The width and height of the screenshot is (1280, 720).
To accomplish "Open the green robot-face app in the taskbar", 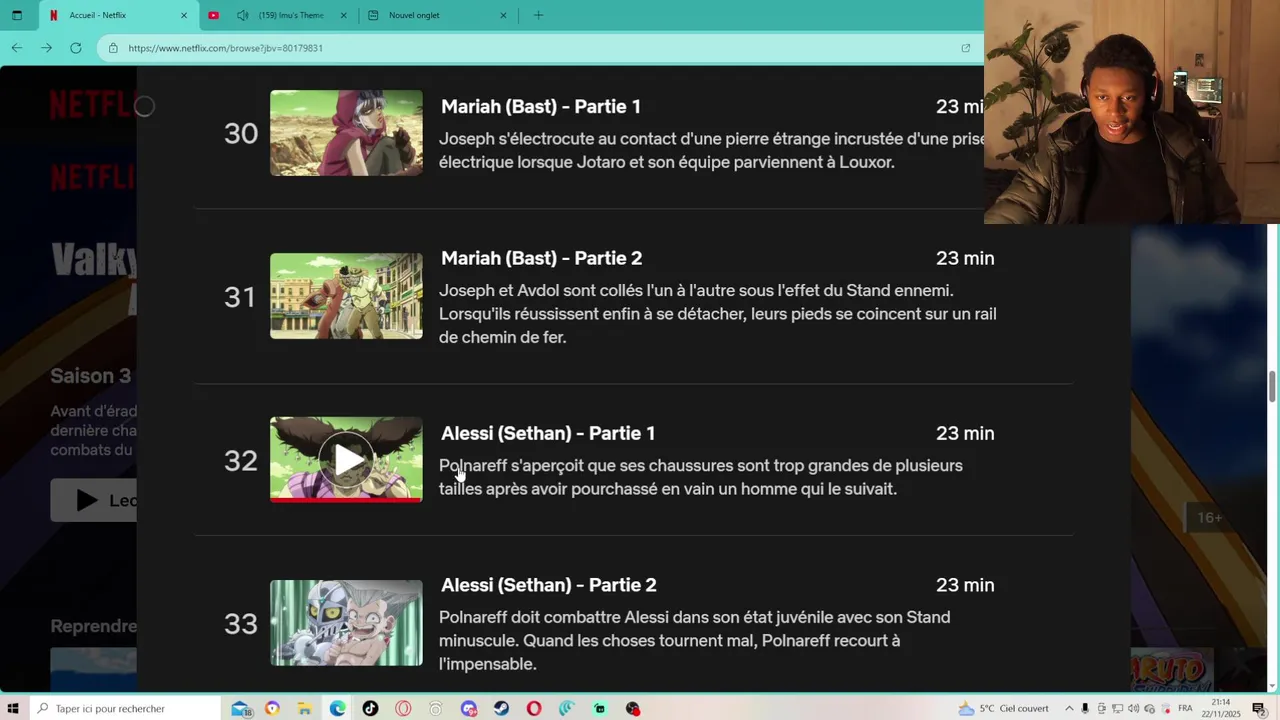I will coord(599,708).
